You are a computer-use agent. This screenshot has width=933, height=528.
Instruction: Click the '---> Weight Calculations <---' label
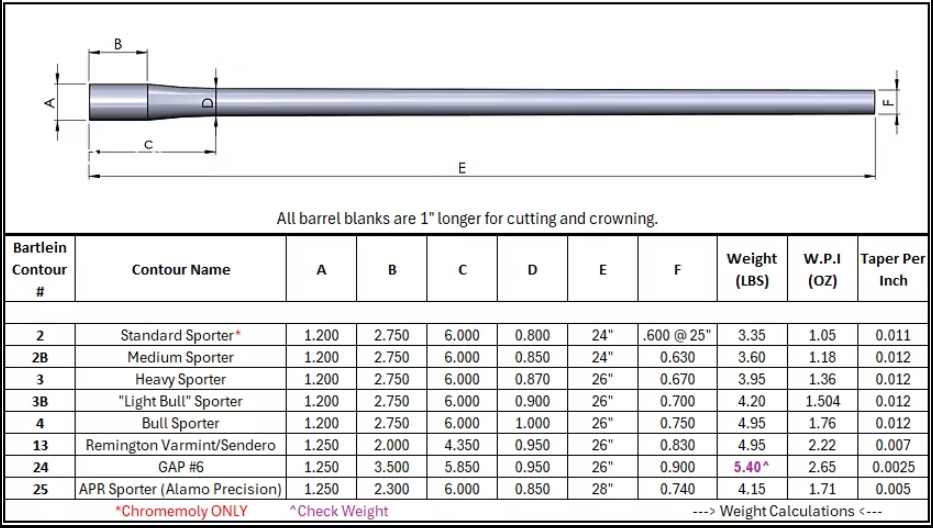(x=787, y=511)
